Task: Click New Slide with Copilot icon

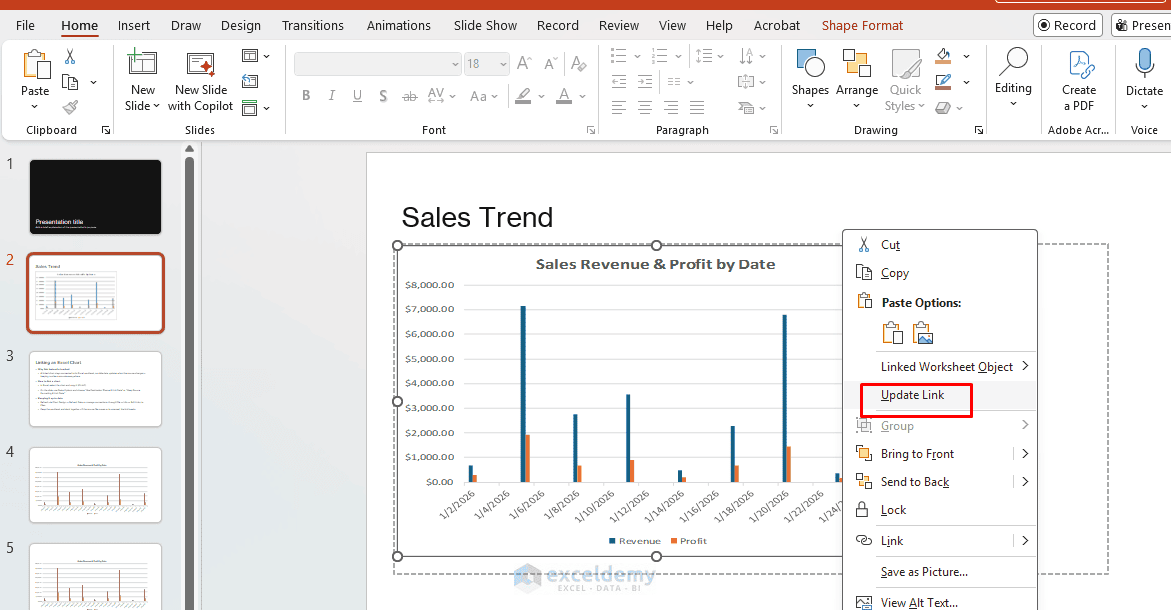Action: pyautogui.click(x=201, y=64)
